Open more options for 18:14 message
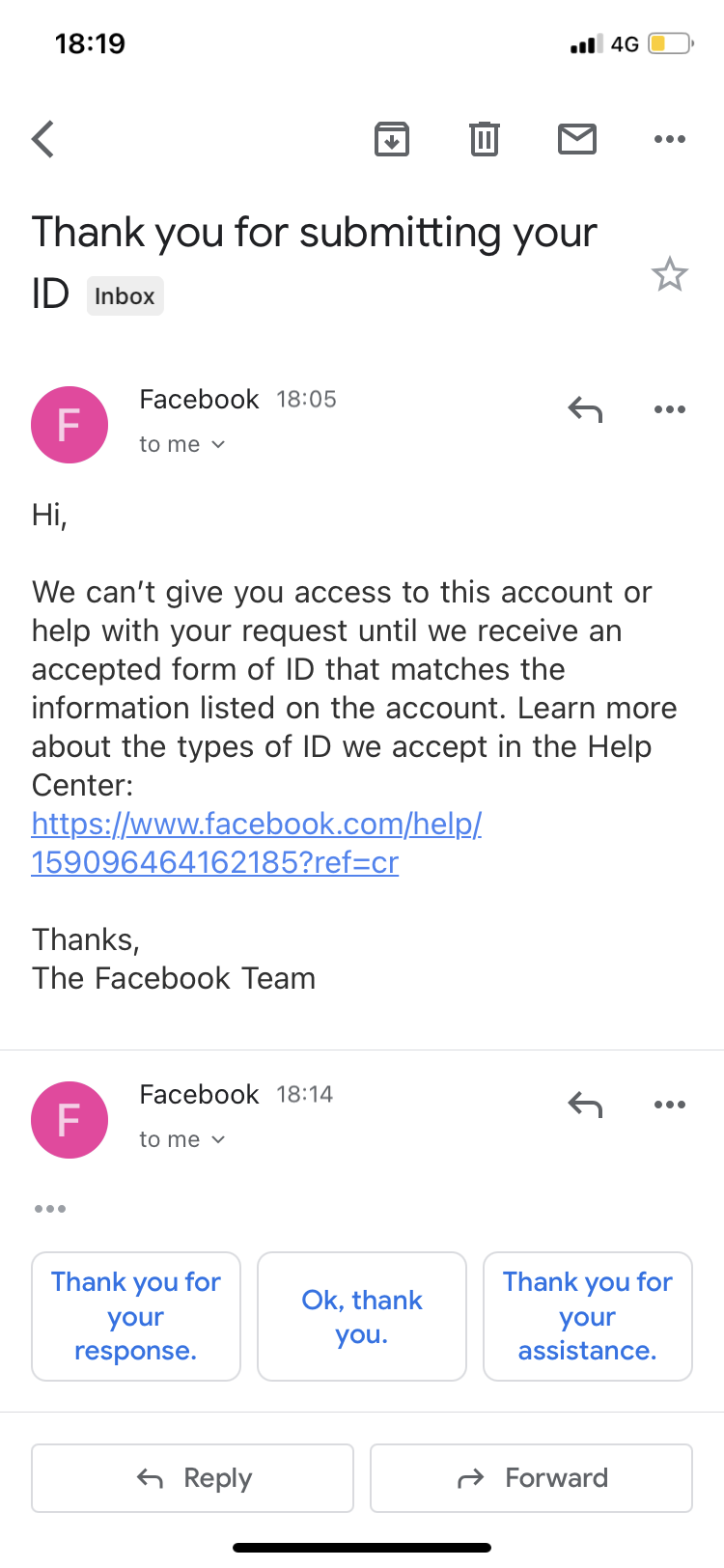Screen dimensions: 724x1568 [x=669, y=1105]
